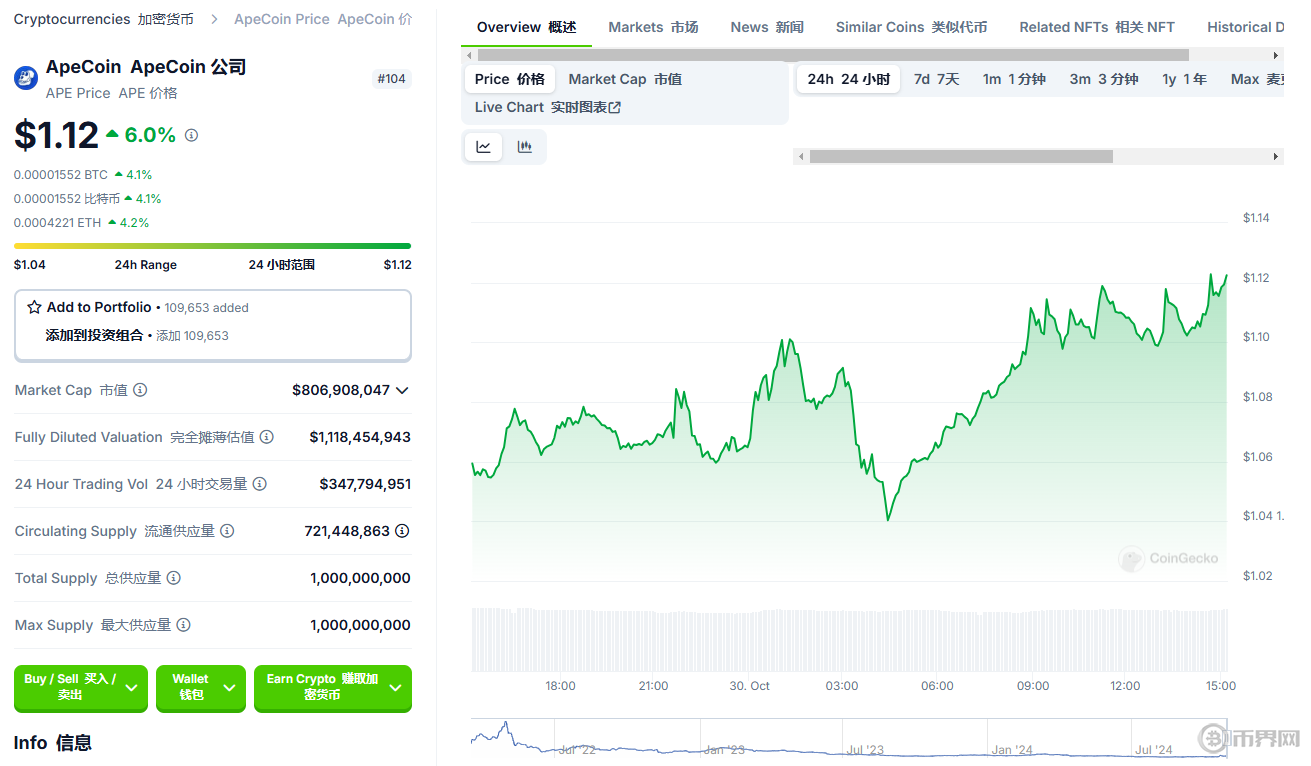Select Market Cap chart mode
The width and height of the screenshot is (1311, 766).
(625, 79)
